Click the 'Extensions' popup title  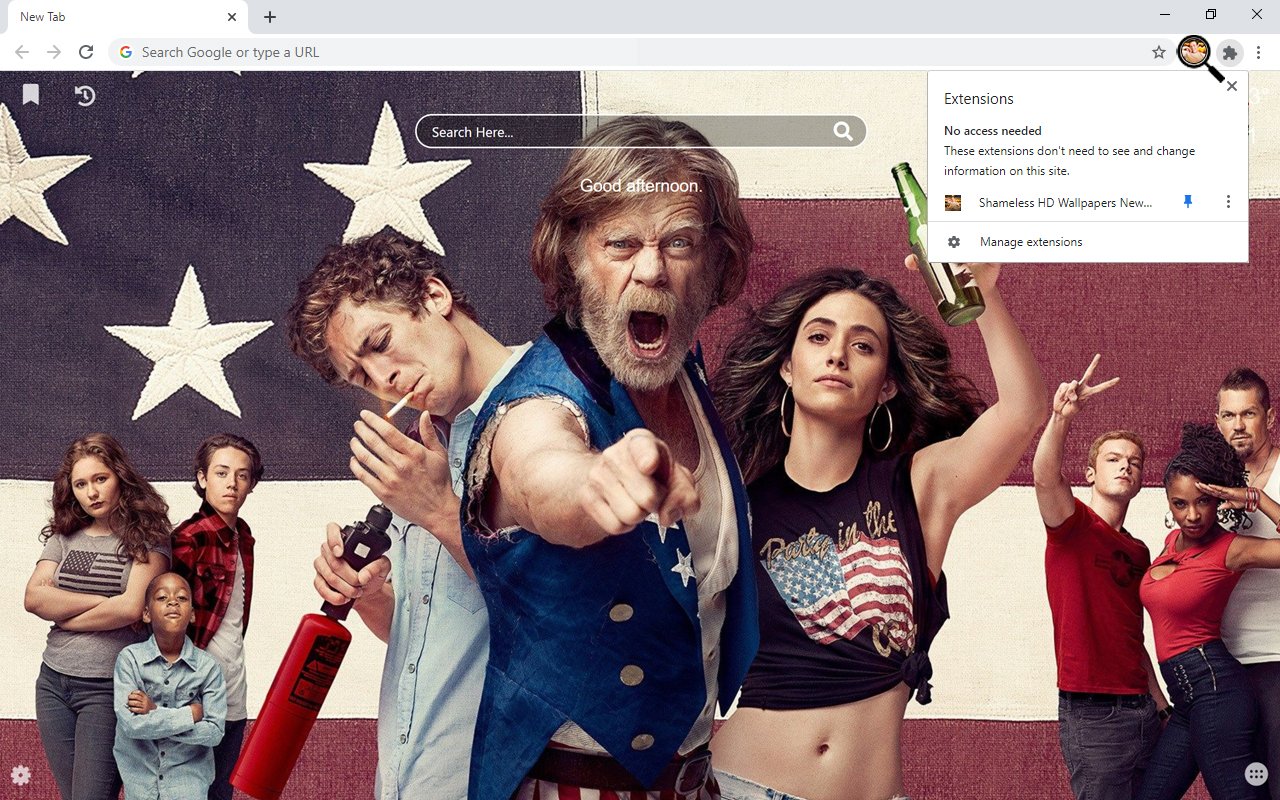coord(979,99)
